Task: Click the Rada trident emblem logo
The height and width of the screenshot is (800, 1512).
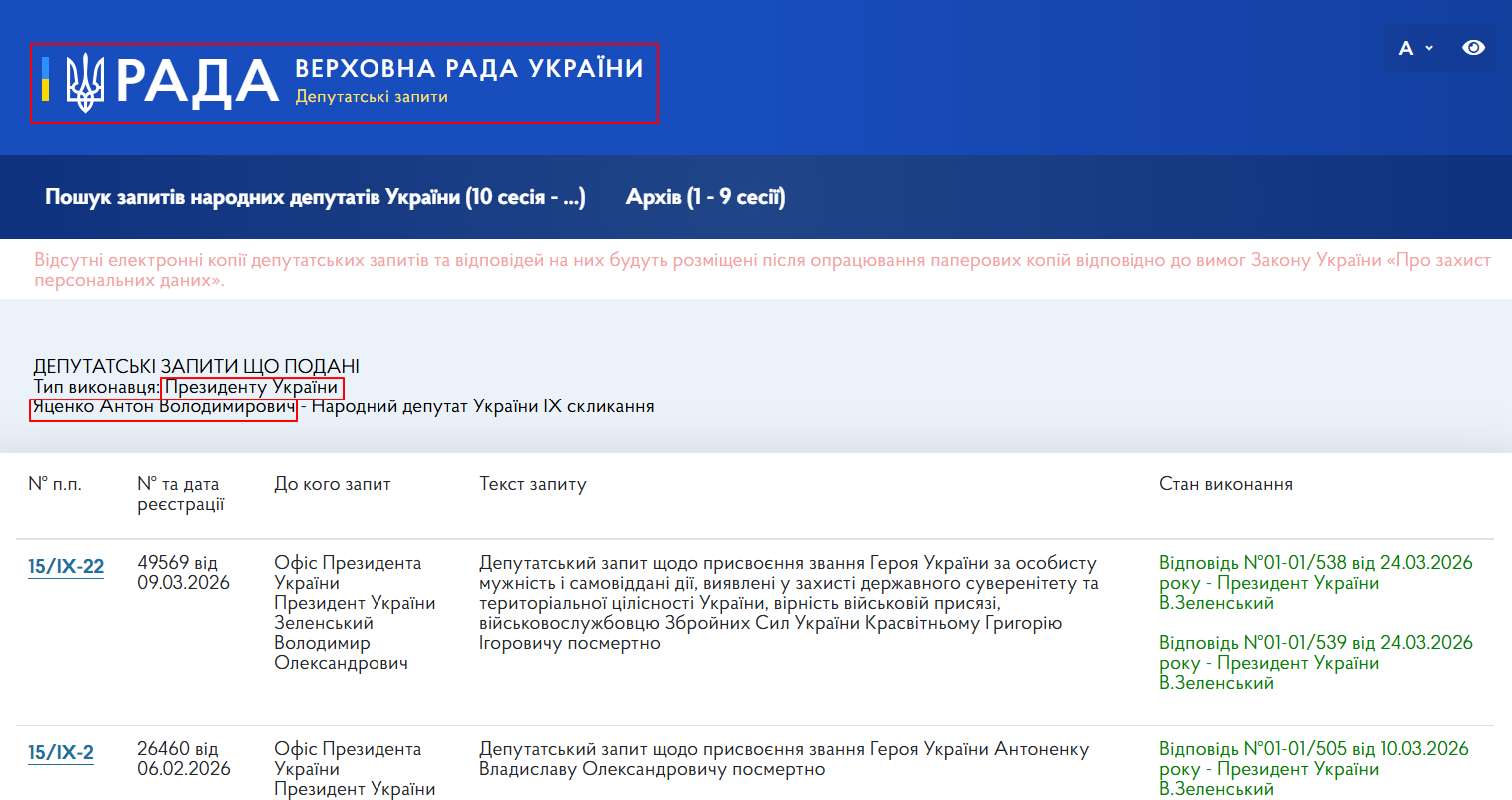Action: [85, 82]
